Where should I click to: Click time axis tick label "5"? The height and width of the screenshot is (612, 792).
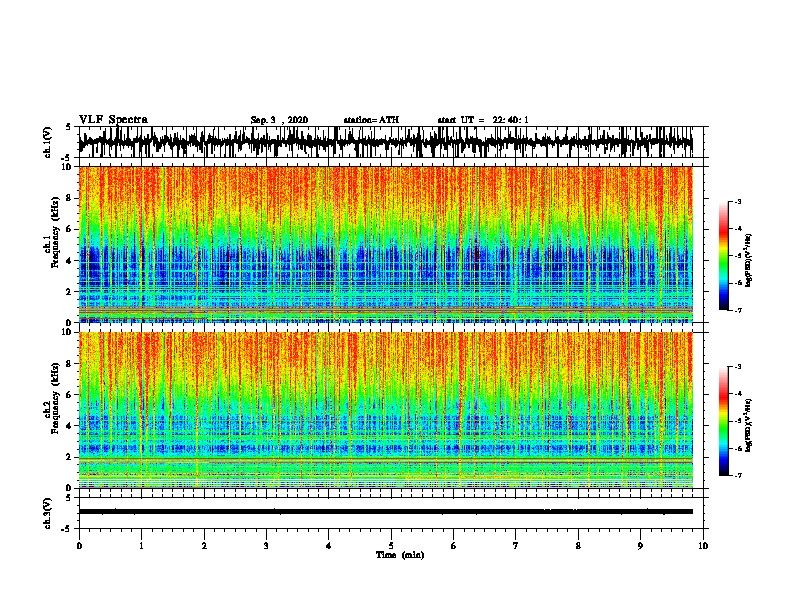pos(391,546)
